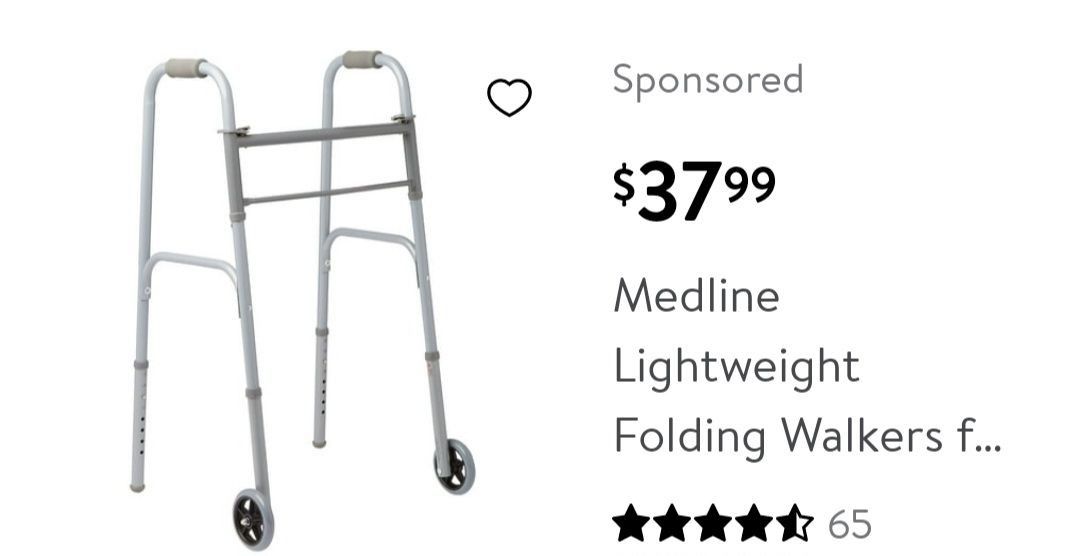Click the Sponsored label
This screenshot has width=1080, height=556.
(x=708, y=80)
